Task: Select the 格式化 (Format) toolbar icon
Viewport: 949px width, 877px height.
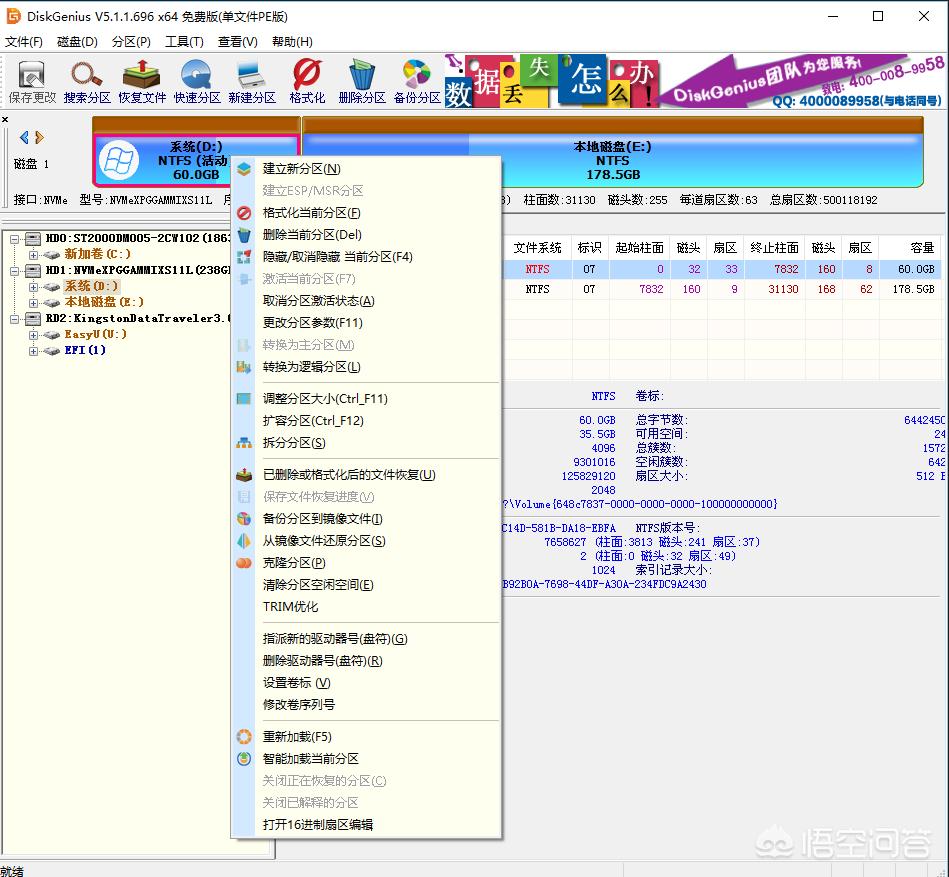Action: (x=305, y=78)
